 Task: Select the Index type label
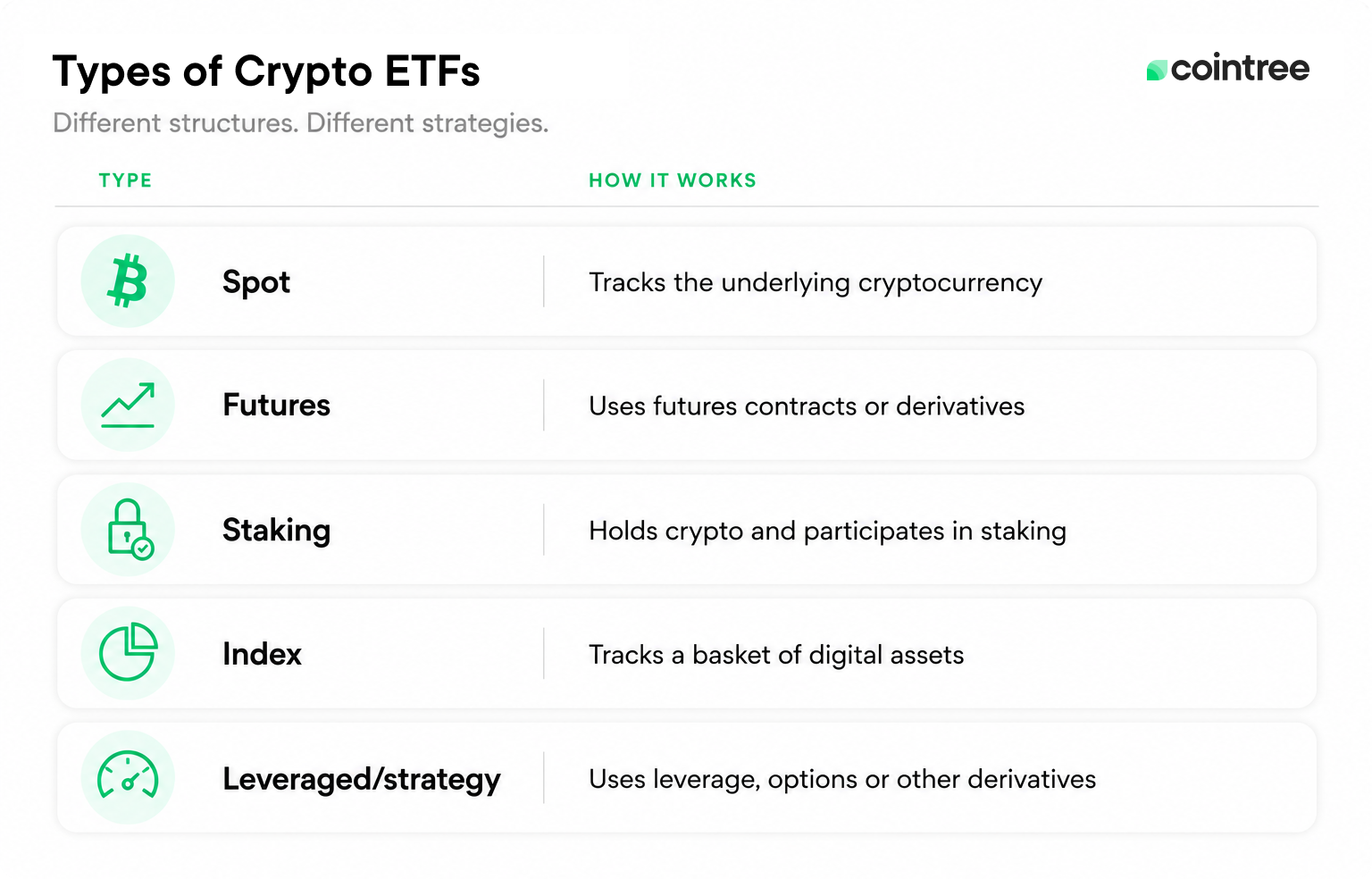pos(262,654)
